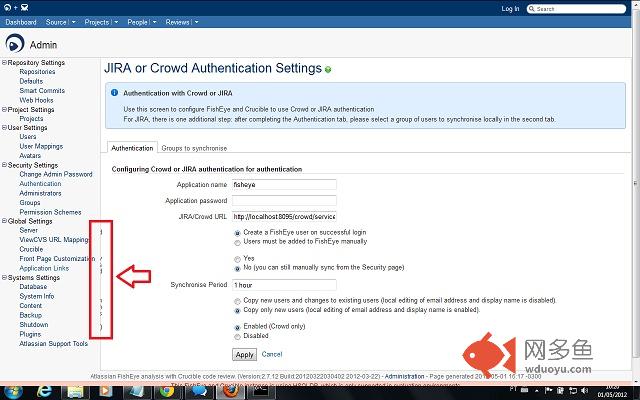This screenshot has height=400, width=640.
Task: Click the JIRA/Crowd URL field
Action: (284, 216)
